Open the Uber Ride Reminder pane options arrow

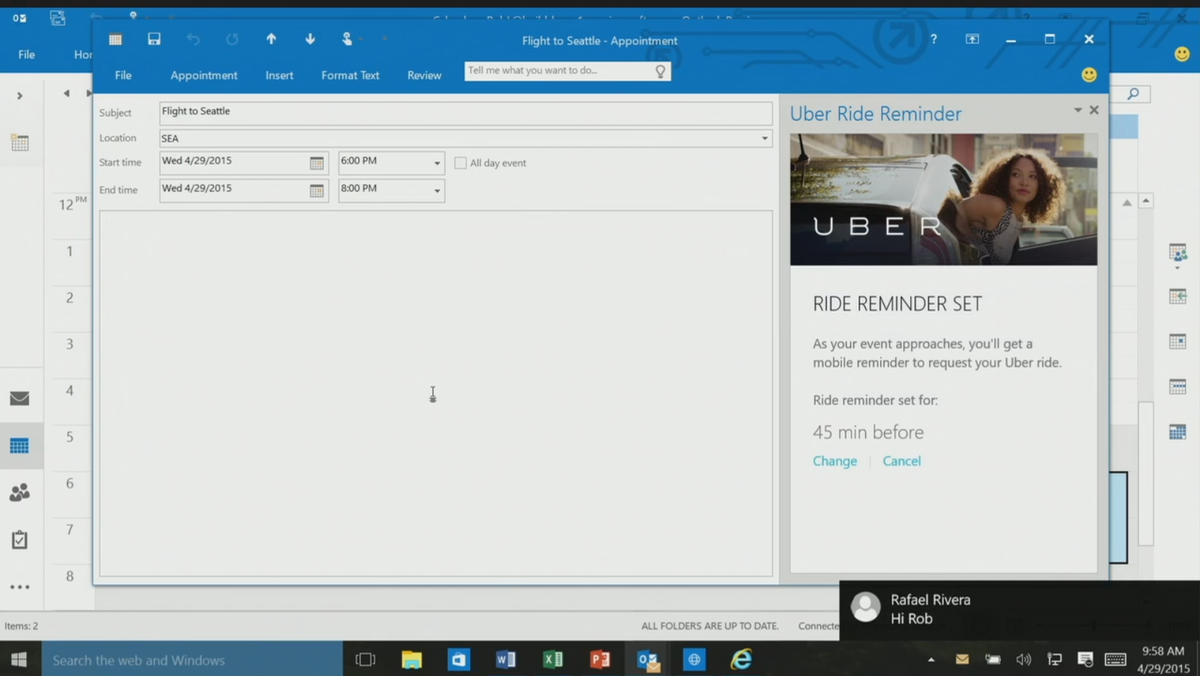coord(1078,110)
